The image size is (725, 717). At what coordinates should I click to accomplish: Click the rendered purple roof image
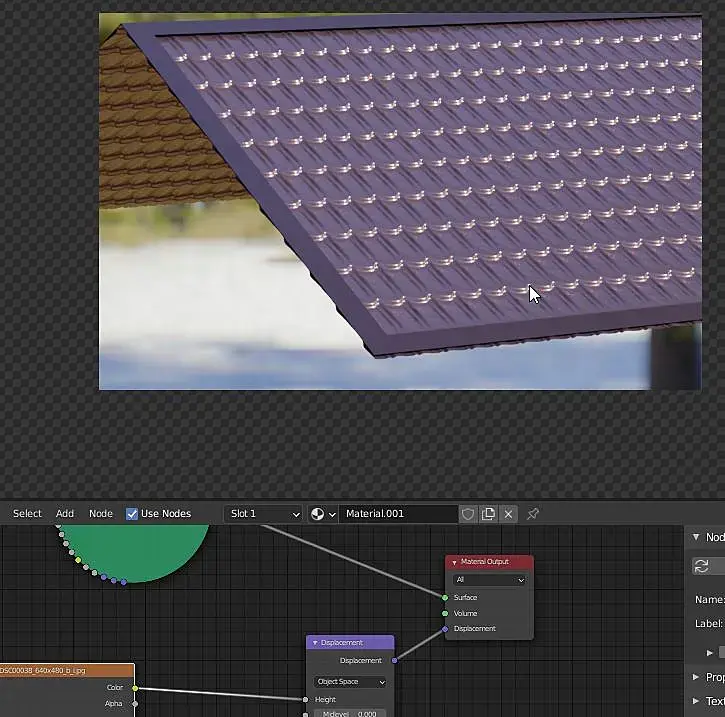(x=400, y=201)
